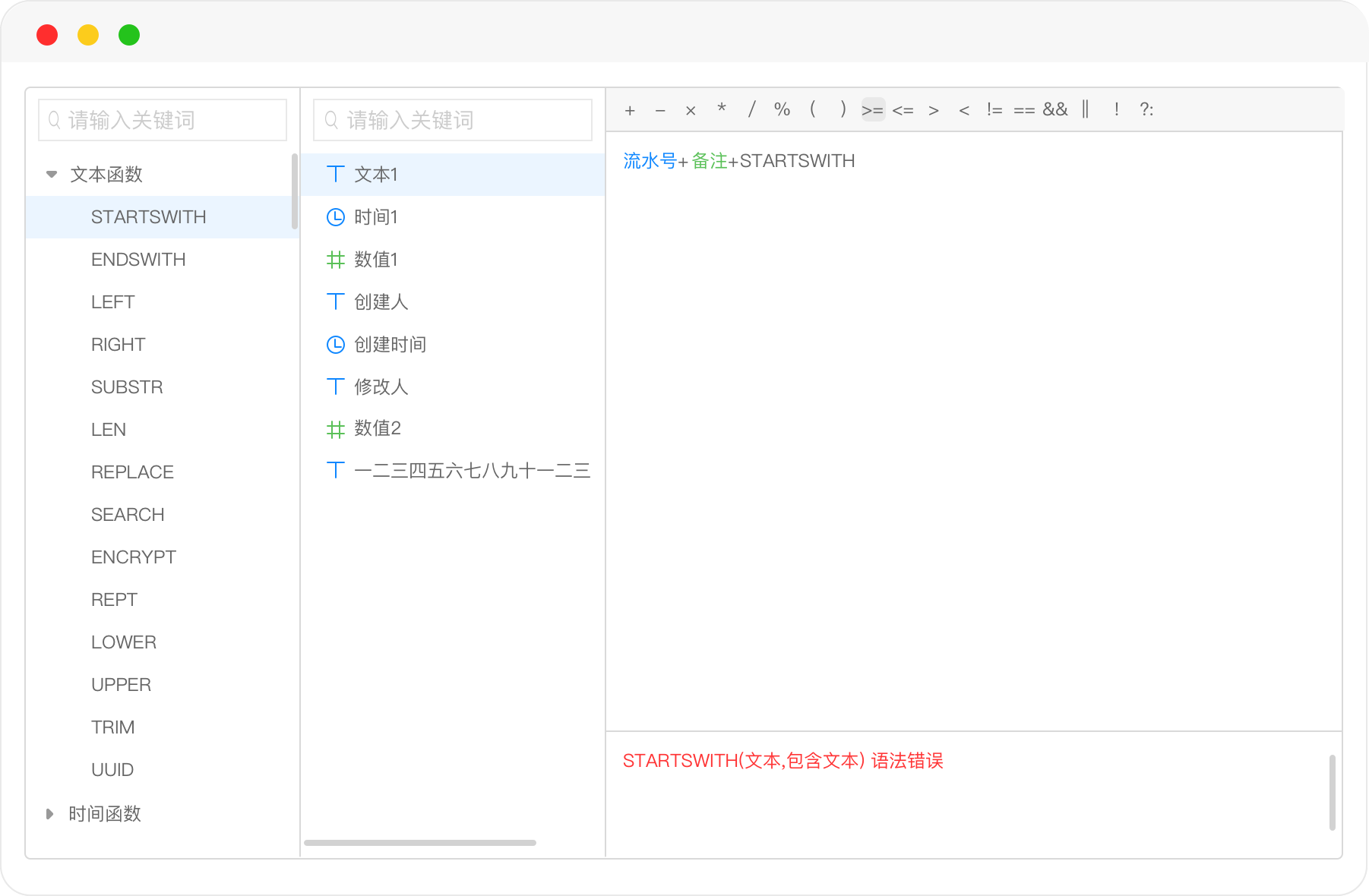Pick the UUID function
Screen dimensions: 1369x896
coord(112,770)
